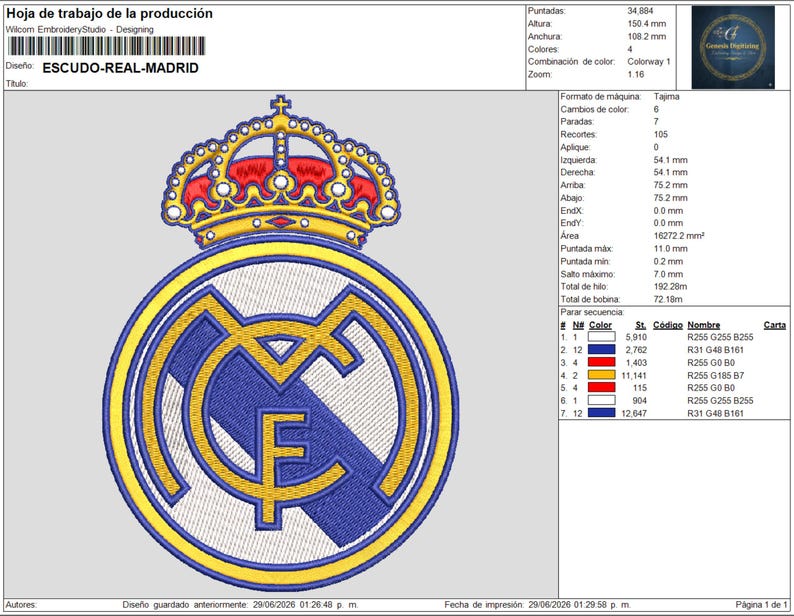Click the Real Madrid crest embroidery preview
Image resolution: width=794 pixels, height=616 pixels.
282,343
